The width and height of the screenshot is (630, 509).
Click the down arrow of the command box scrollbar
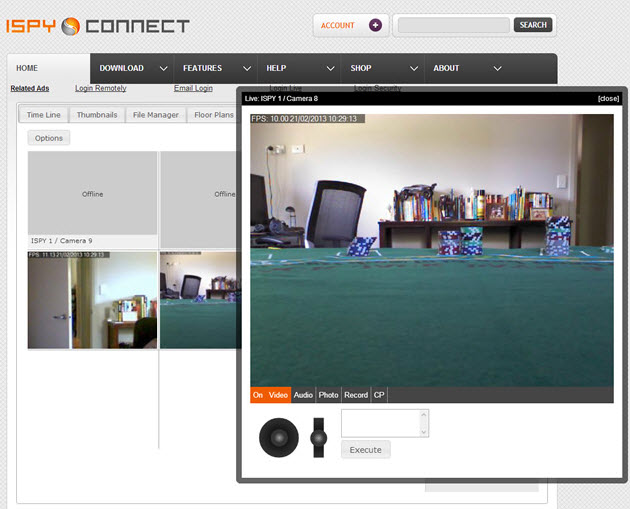tap(424, 432)
